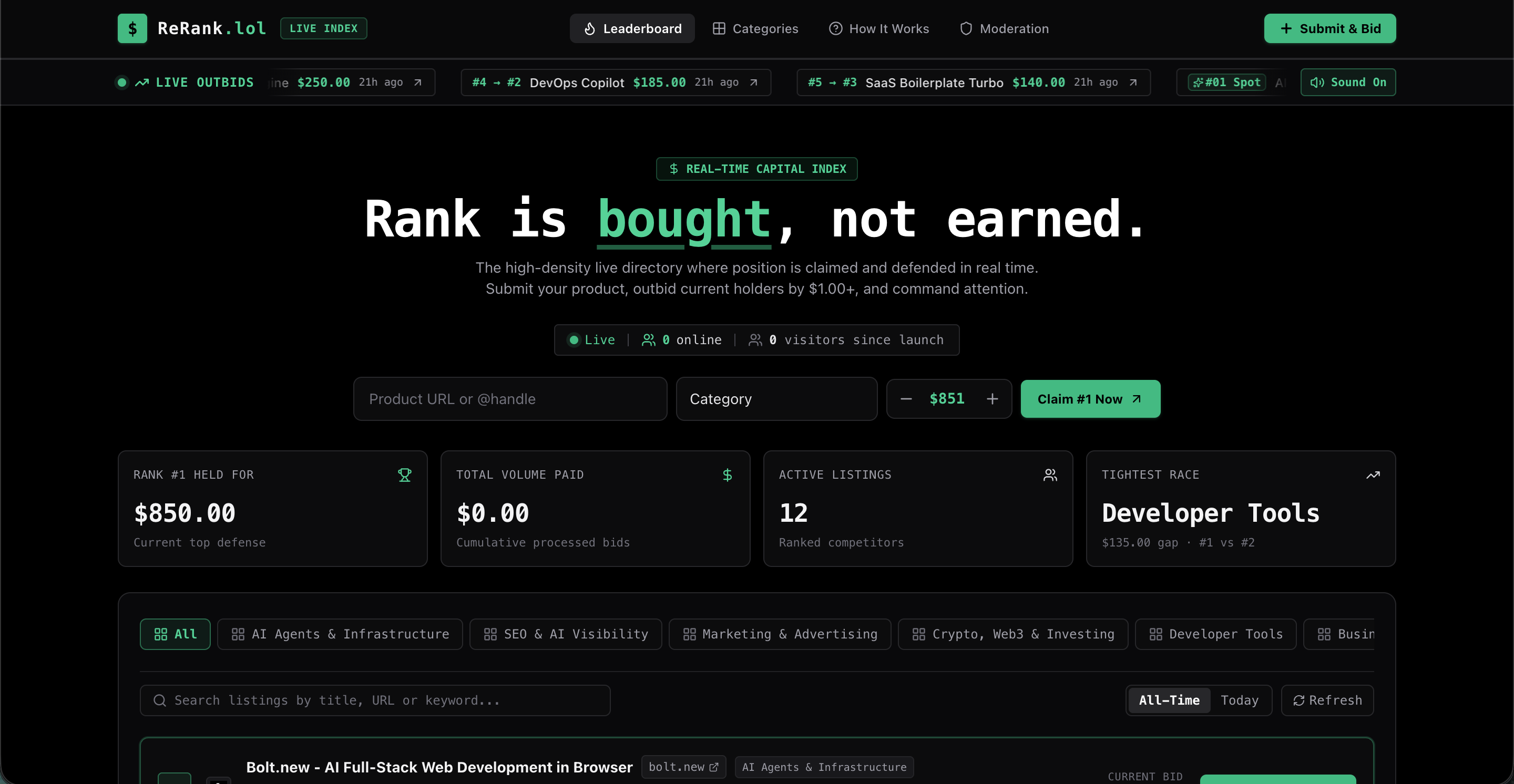Open How It Works page
This screenshot has height=784, width=1514.
click(878, 28)
